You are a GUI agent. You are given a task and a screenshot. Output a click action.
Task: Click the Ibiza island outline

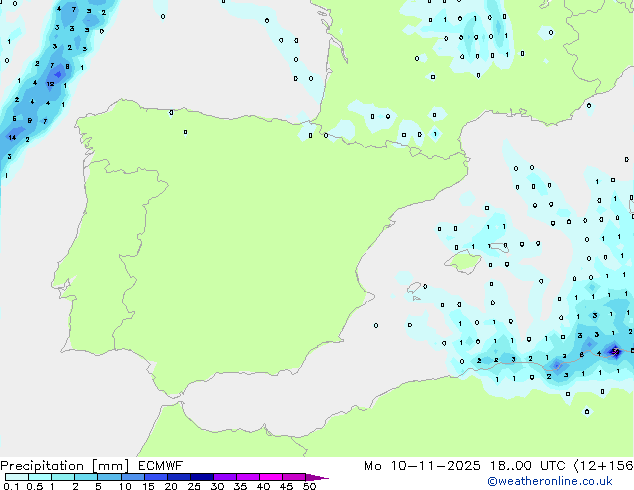(x=414, y=287)
